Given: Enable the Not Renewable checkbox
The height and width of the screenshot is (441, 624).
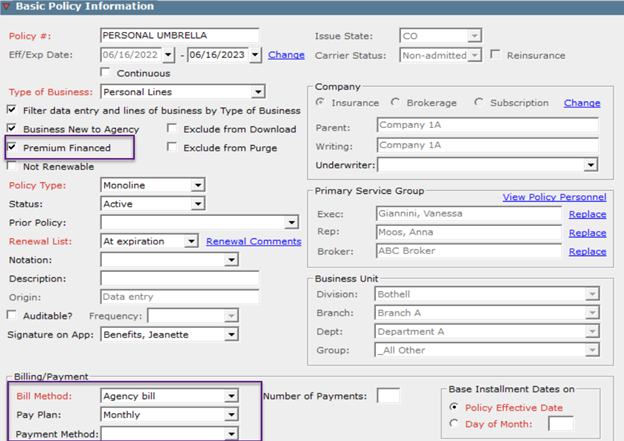Looking at the screenshot, I should [12, 166].
